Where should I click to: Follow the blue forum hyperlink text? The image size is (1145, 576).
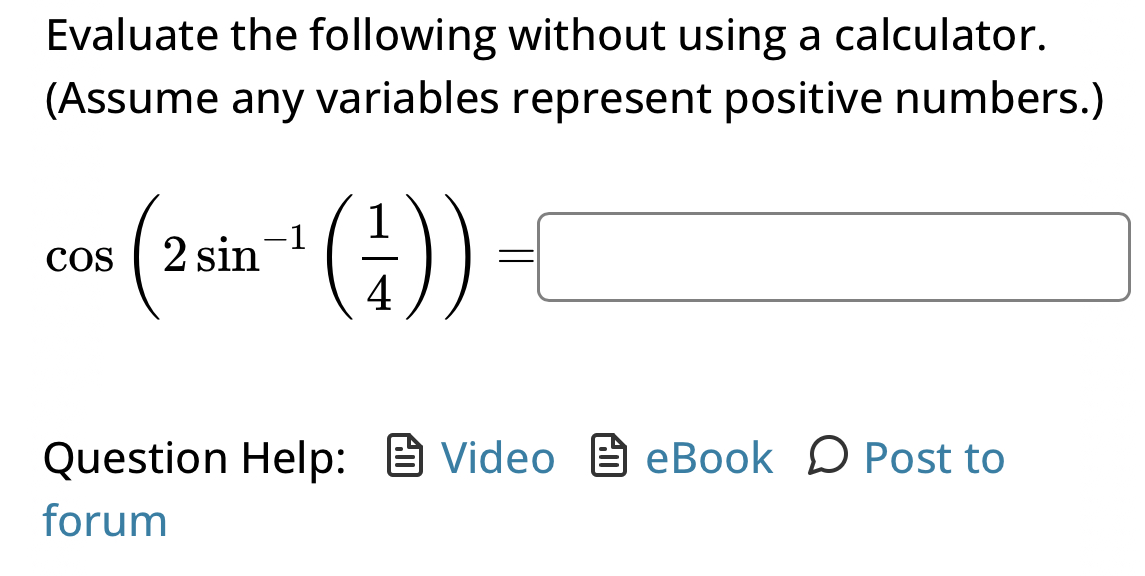click(x=104, y=520)
